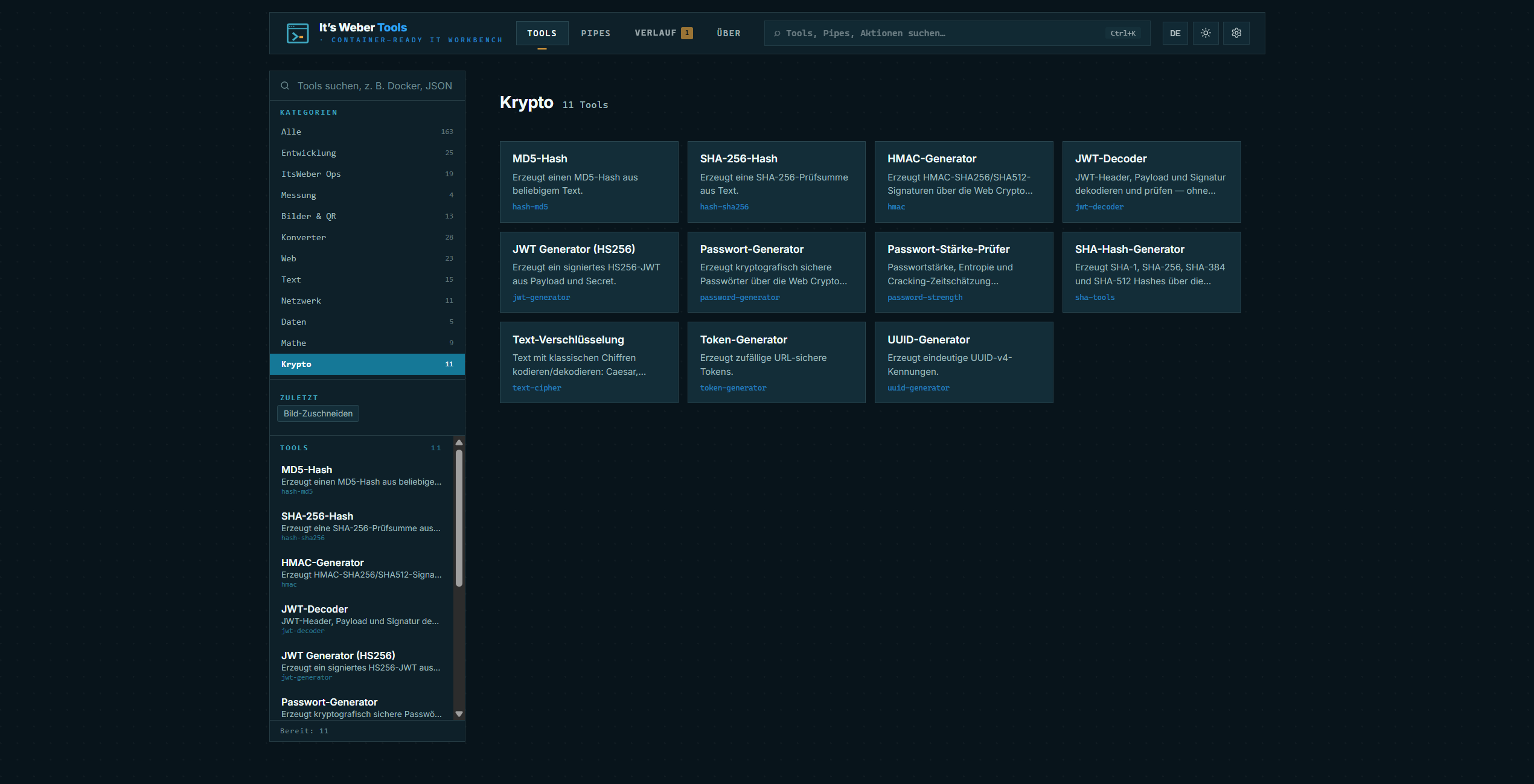Open the SHA-Hash-Generator card

[x=1151, y=272]
